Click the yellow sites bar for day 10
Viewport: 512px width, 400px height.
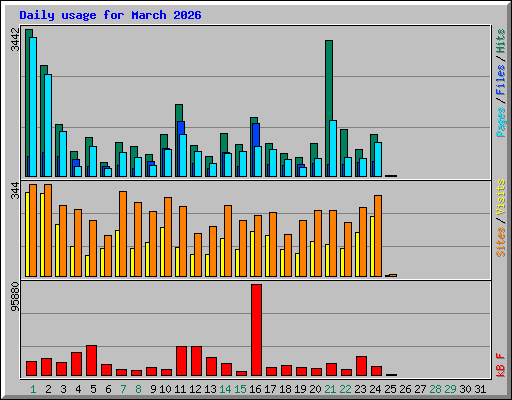(162, 252)
